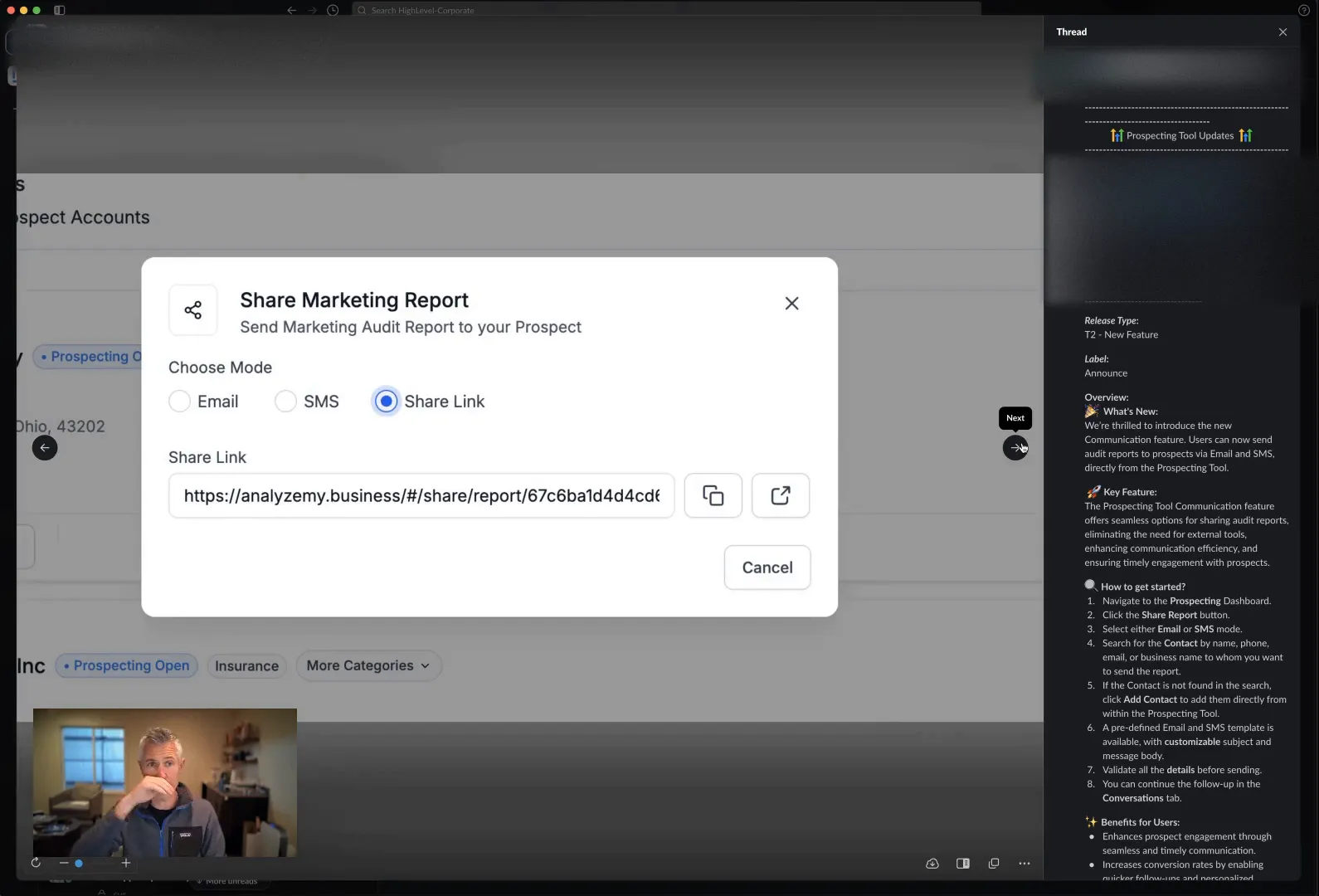Navigate forward in Slack history
1319x896 pixels.
pos(312,10)
